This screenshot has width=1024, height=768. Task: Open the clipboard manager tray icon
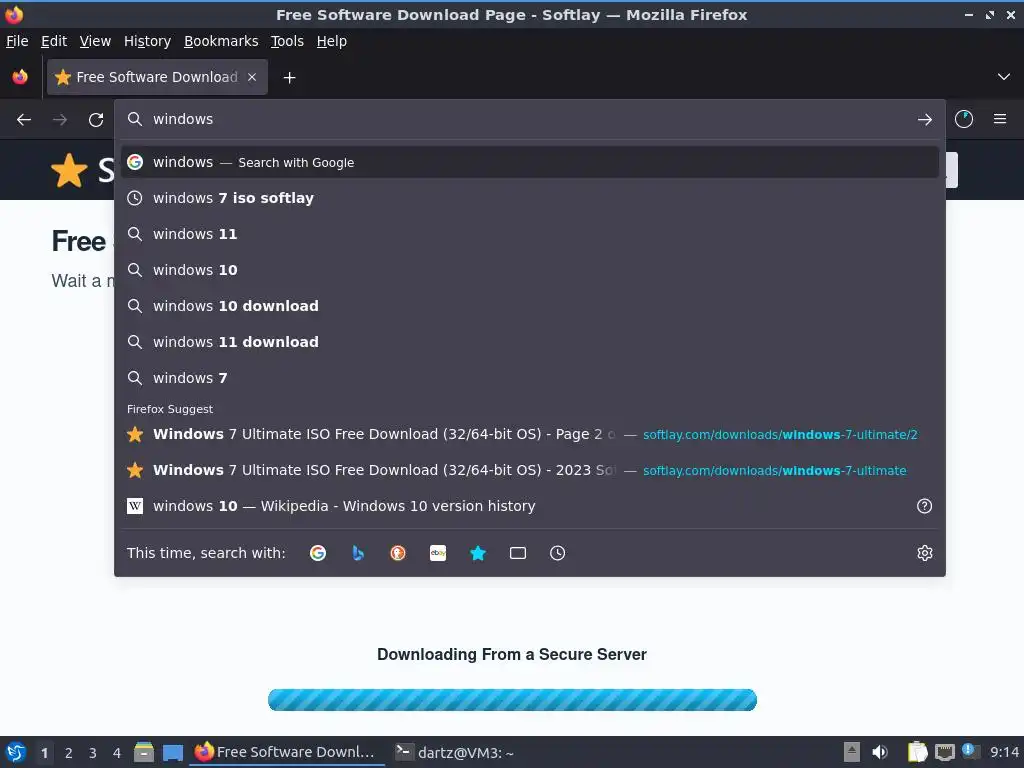click(x=918, y=752)
